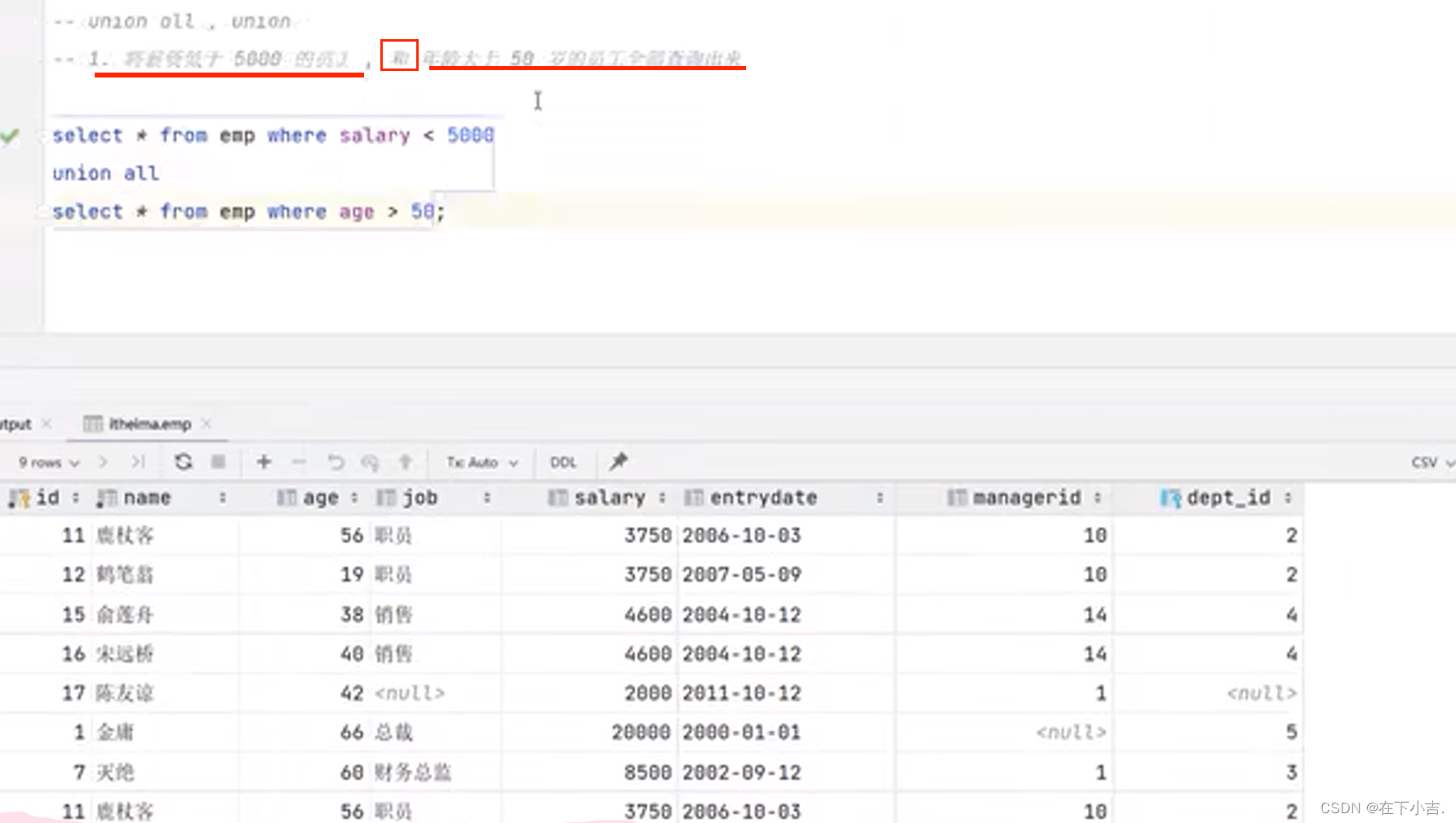Open the Tx: Auto transaction dropdown
The image size is (1456, 823).
click(x=482, y=462)
